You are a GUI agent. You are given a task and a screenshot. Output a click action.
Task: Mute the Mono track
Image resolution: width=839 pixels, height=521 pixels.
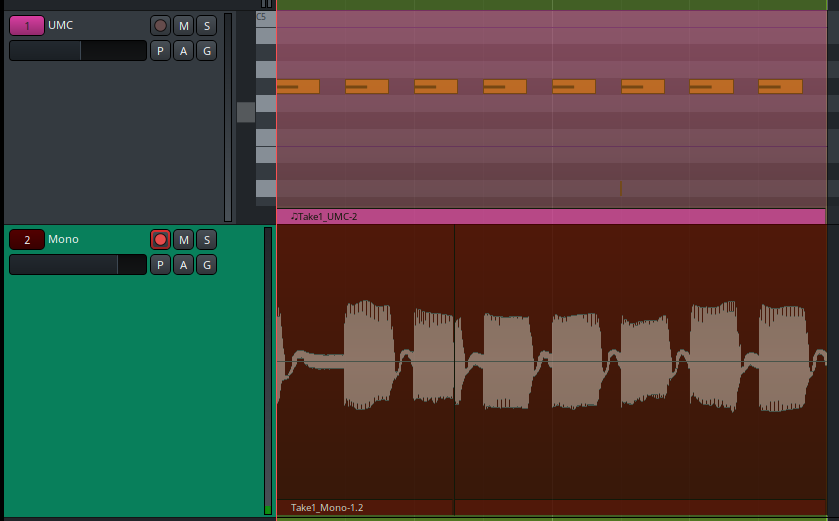(183, 239)
